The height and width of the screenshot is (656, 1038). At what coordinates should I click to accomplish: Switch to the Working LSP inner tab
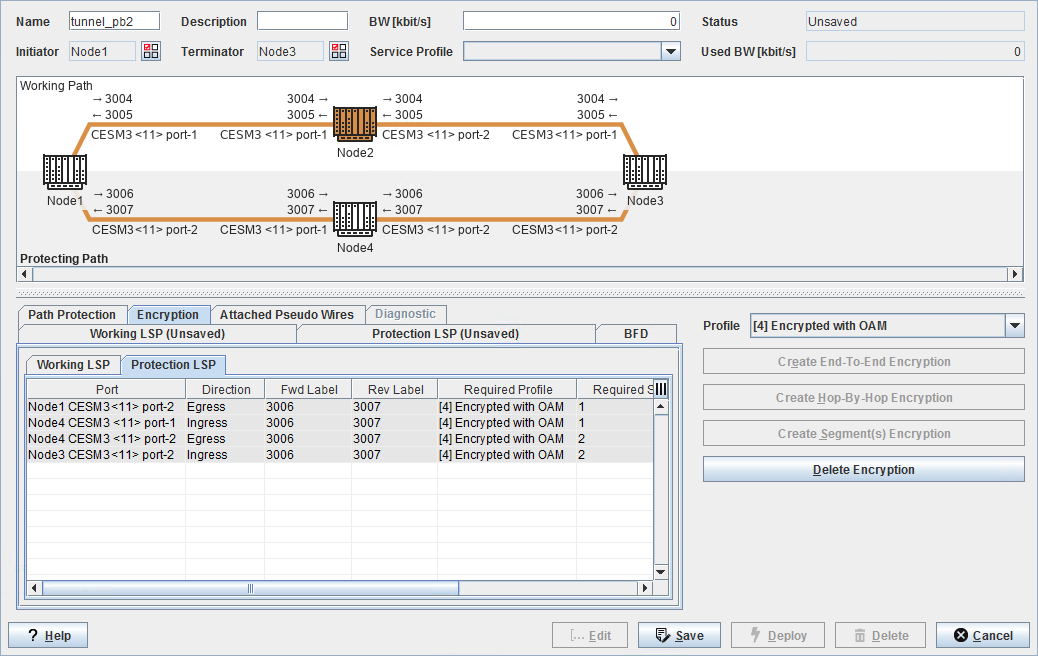click(x=73, y=365)
